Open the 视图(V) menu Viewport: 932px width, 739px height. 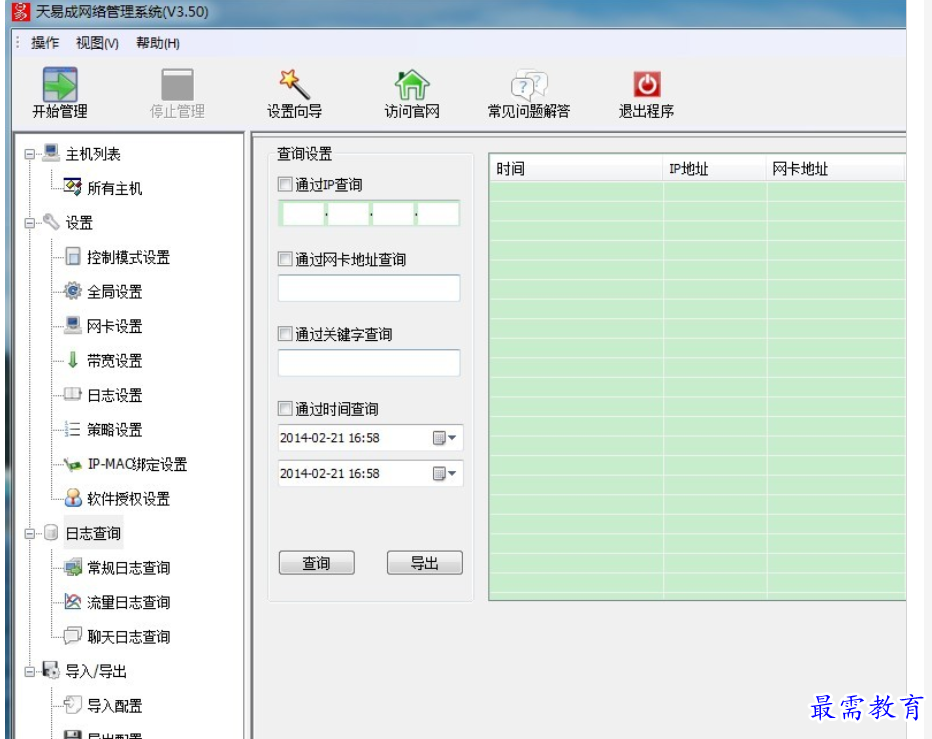click(x=97, y=43)
